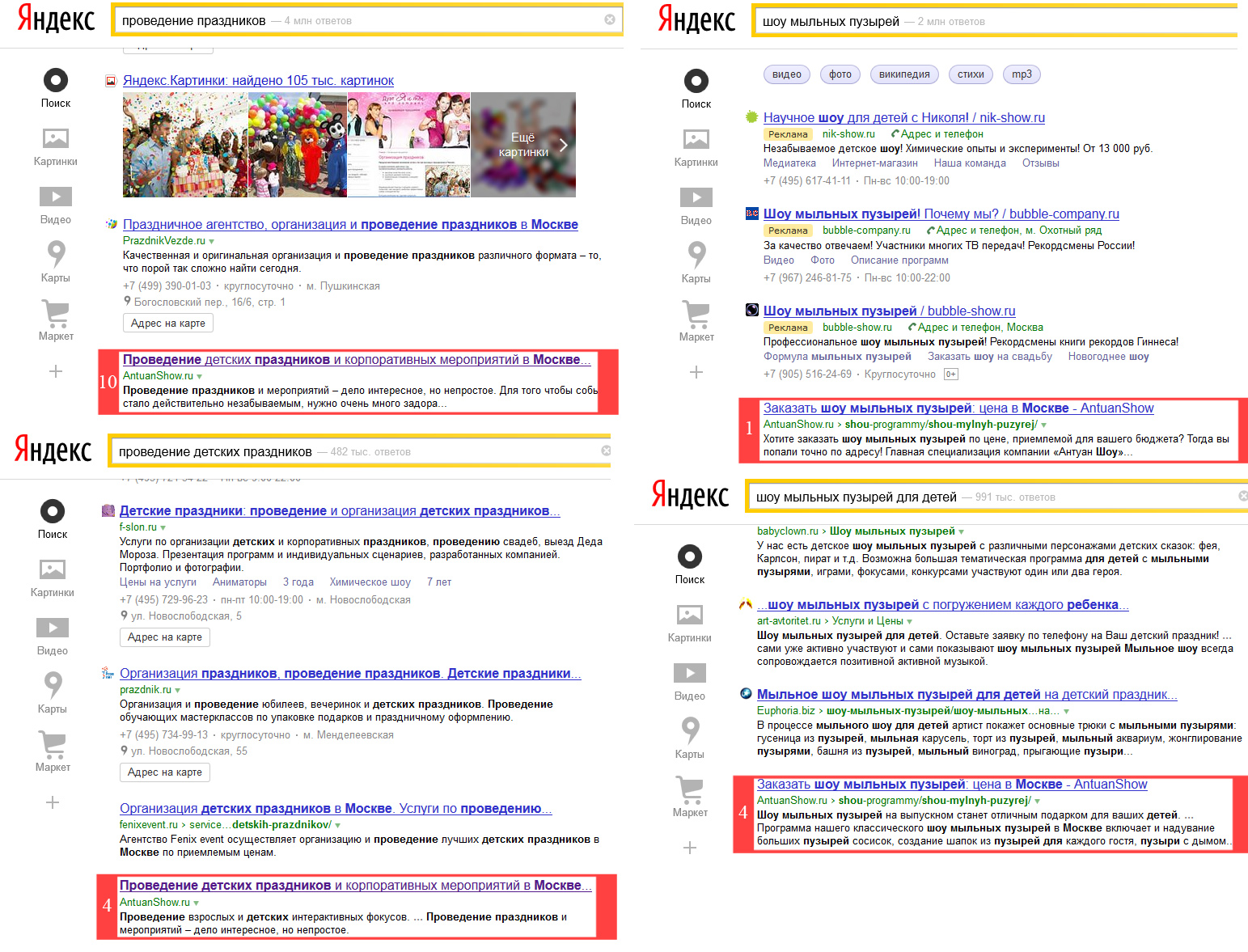This screenshot has width=1248, height=952.
Task: Expand arrow after AntuanShow.ru URL in 2 млн ответов results
Action: 1044,425
